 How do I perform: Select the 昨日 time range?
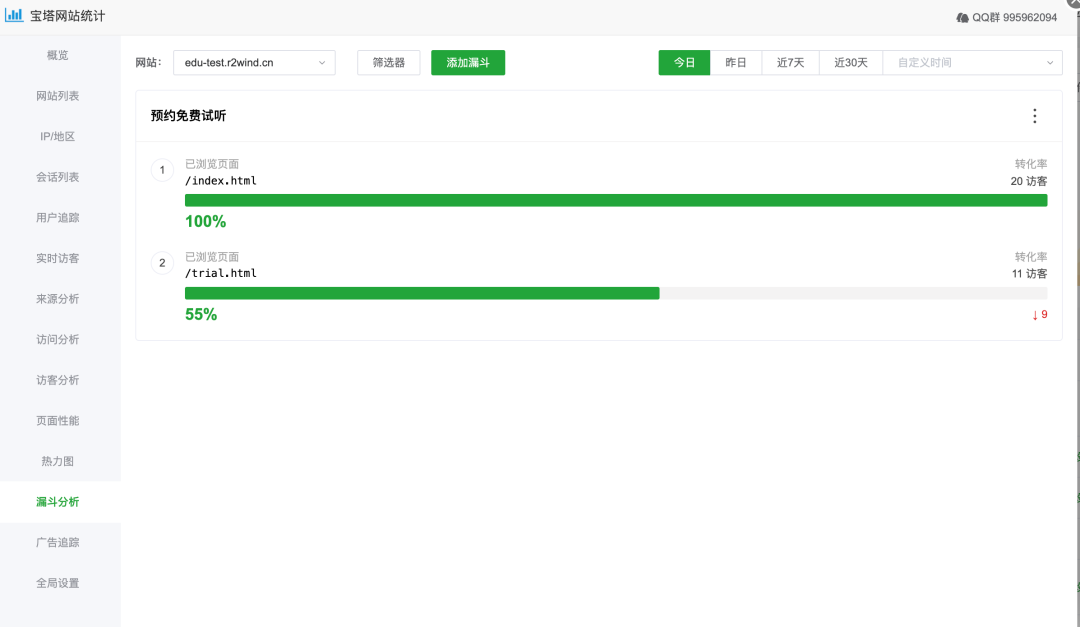[736, 63]
